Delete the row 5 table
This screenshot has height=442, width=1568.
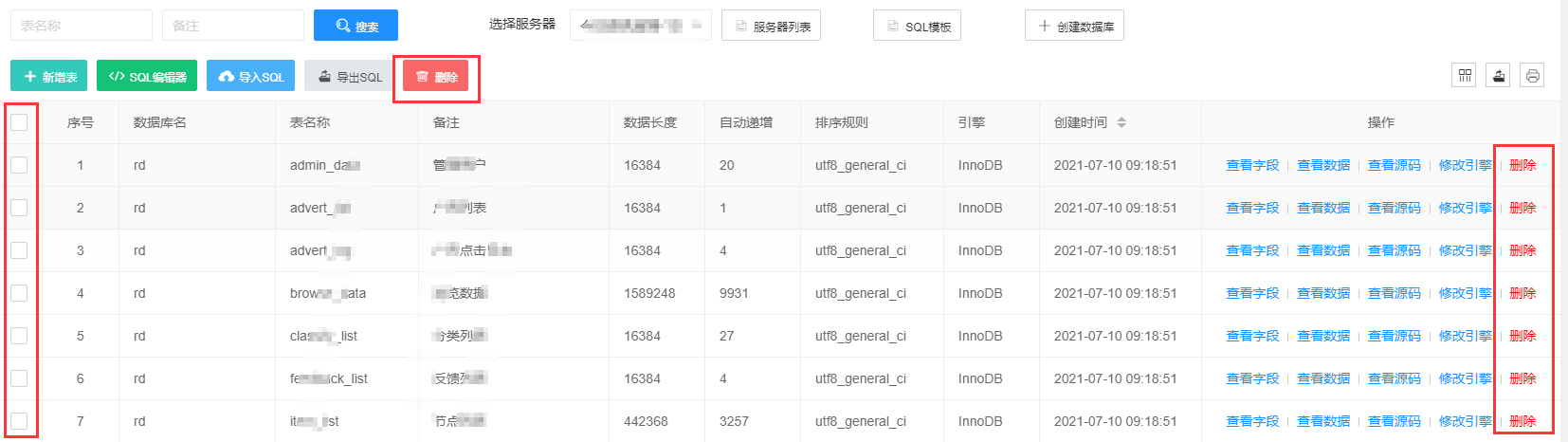1522,336
